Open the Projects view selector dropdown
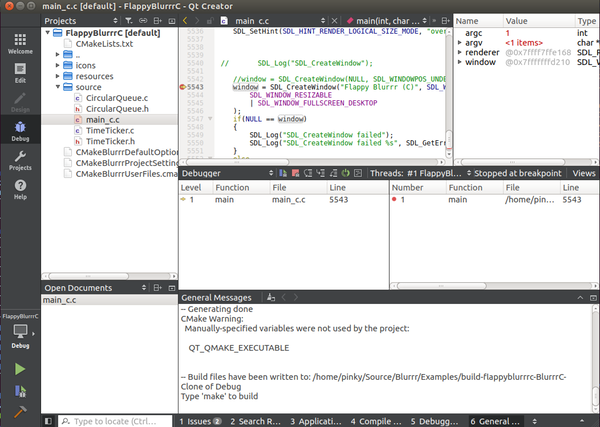 tap(81, 20)
